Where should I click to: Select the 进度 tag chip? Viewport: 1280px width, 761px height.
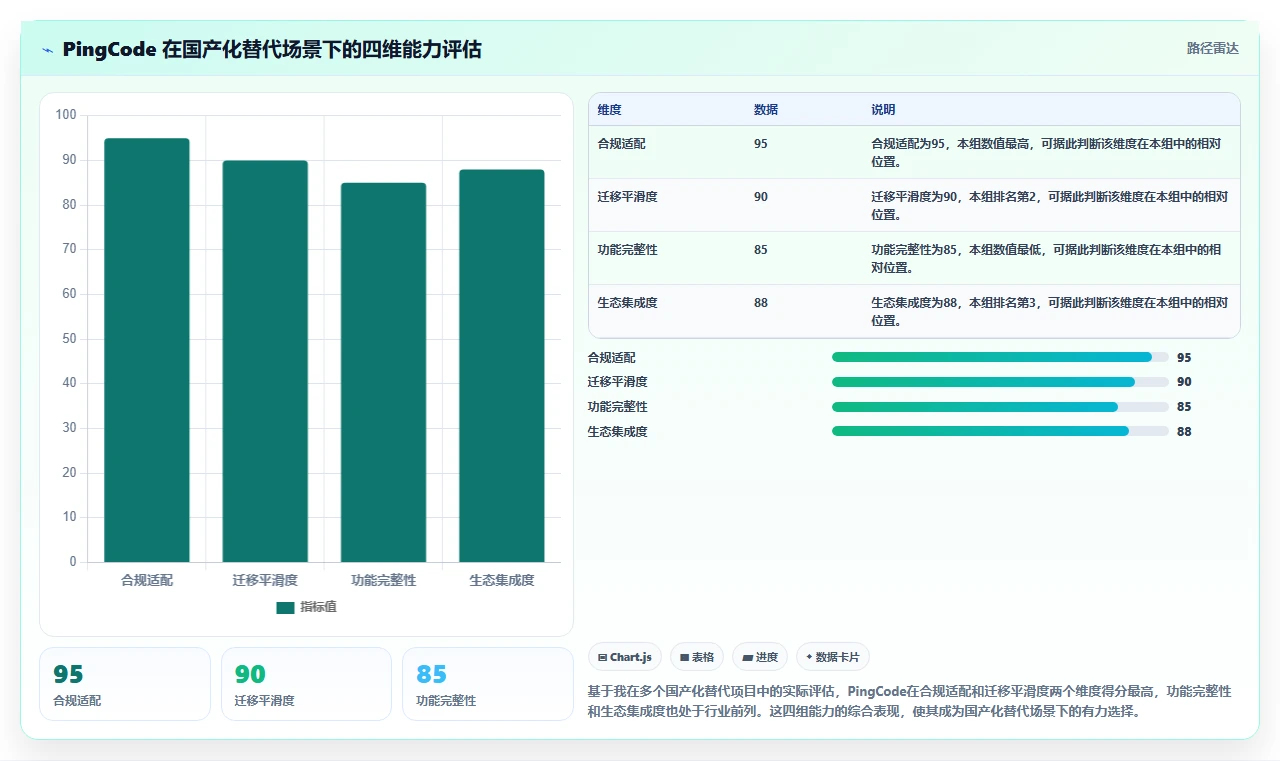[x=760, y=657]
